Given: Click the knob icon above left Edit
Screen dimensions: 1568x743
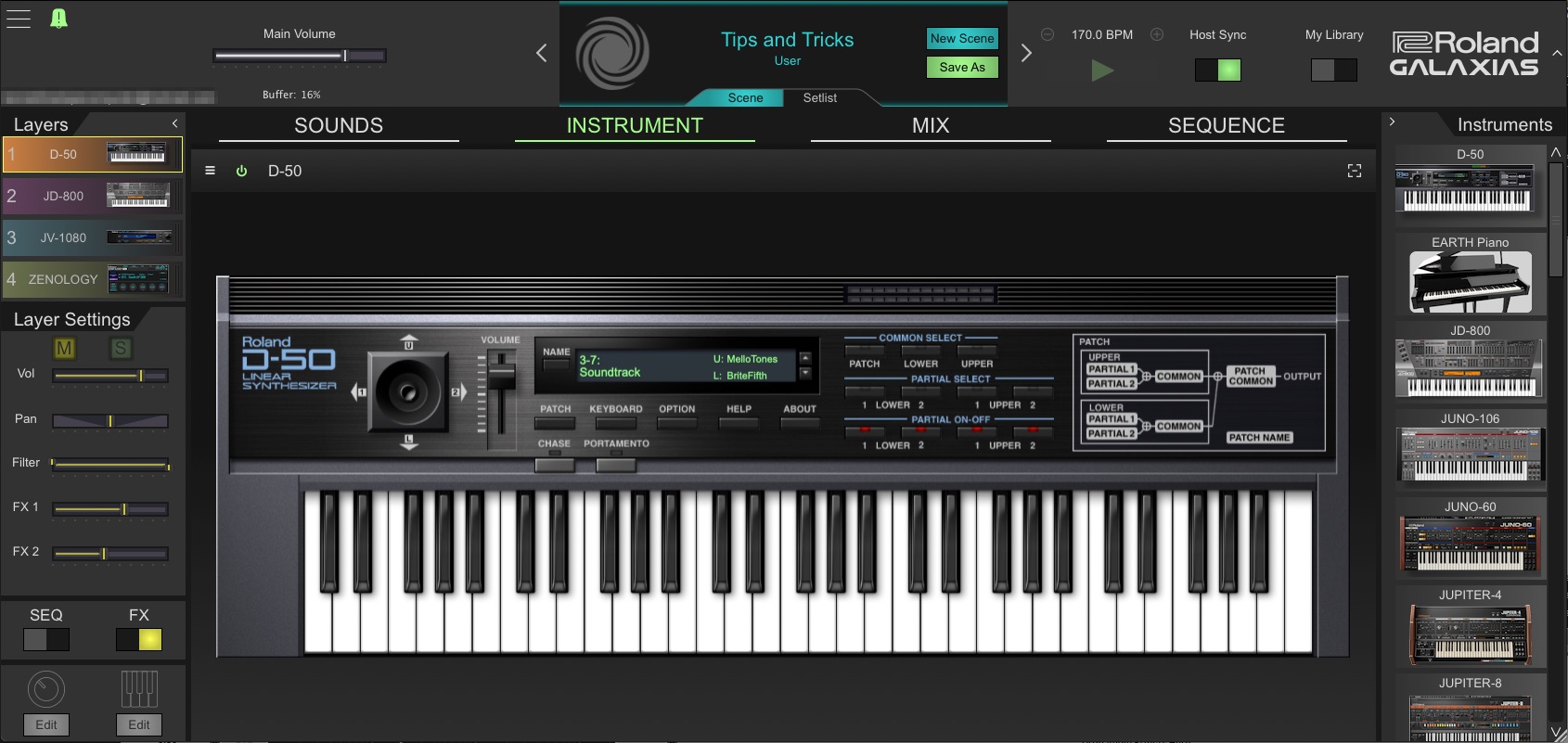Looking at the screenshot, I should coord(46,689).
